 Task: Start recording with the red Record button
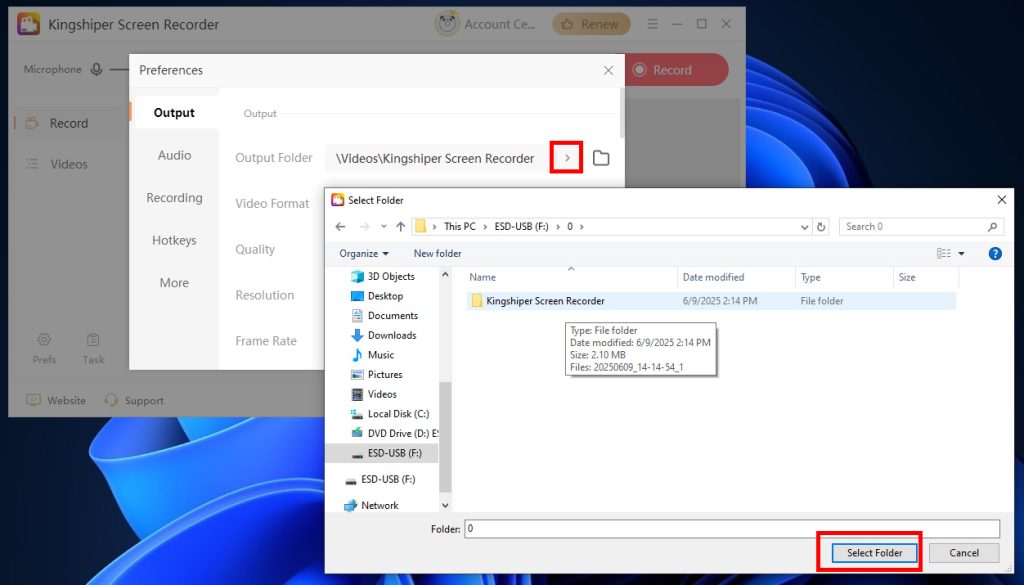pos(676,70)
